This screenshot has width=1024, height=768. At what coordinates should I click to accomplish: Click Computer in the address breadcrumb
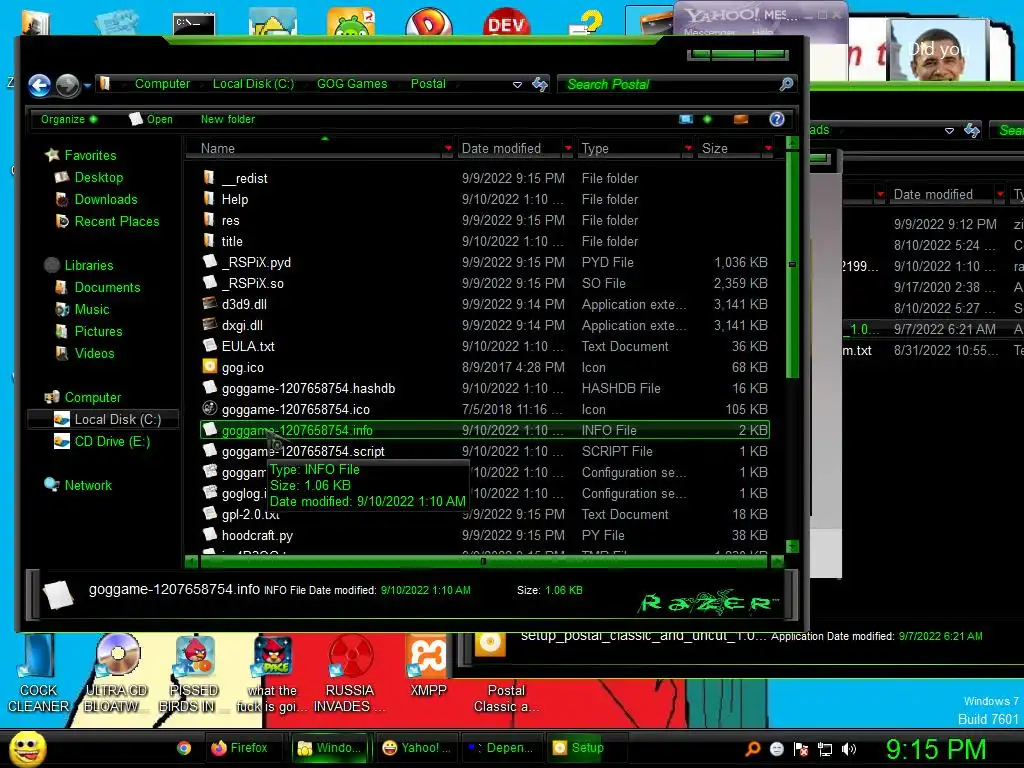pyautogui.click(x=162, y=84)
